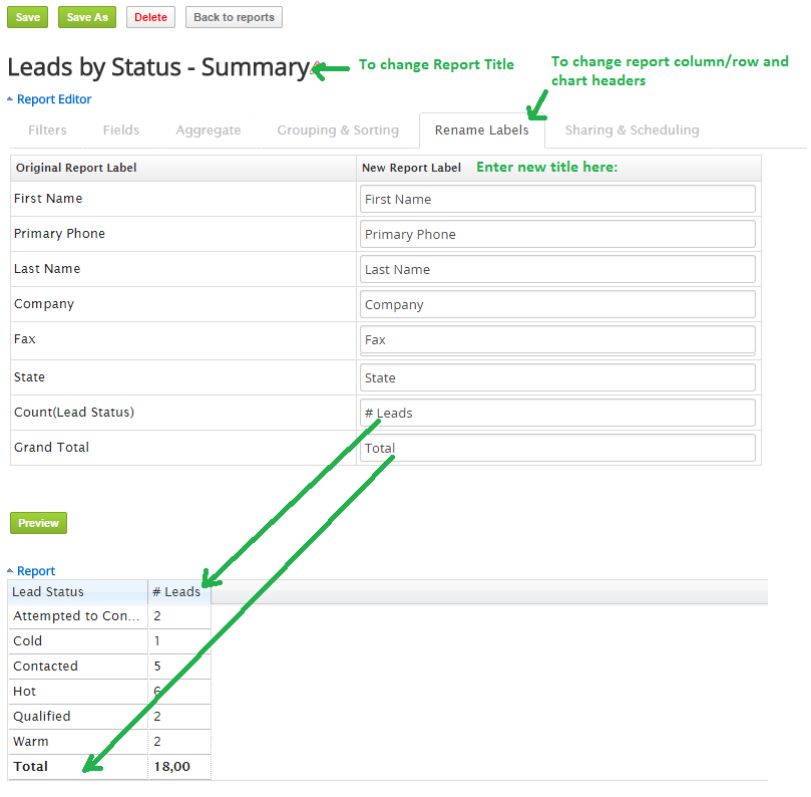
Task: Click the green Save button
Action: click(x=27, y=17)
